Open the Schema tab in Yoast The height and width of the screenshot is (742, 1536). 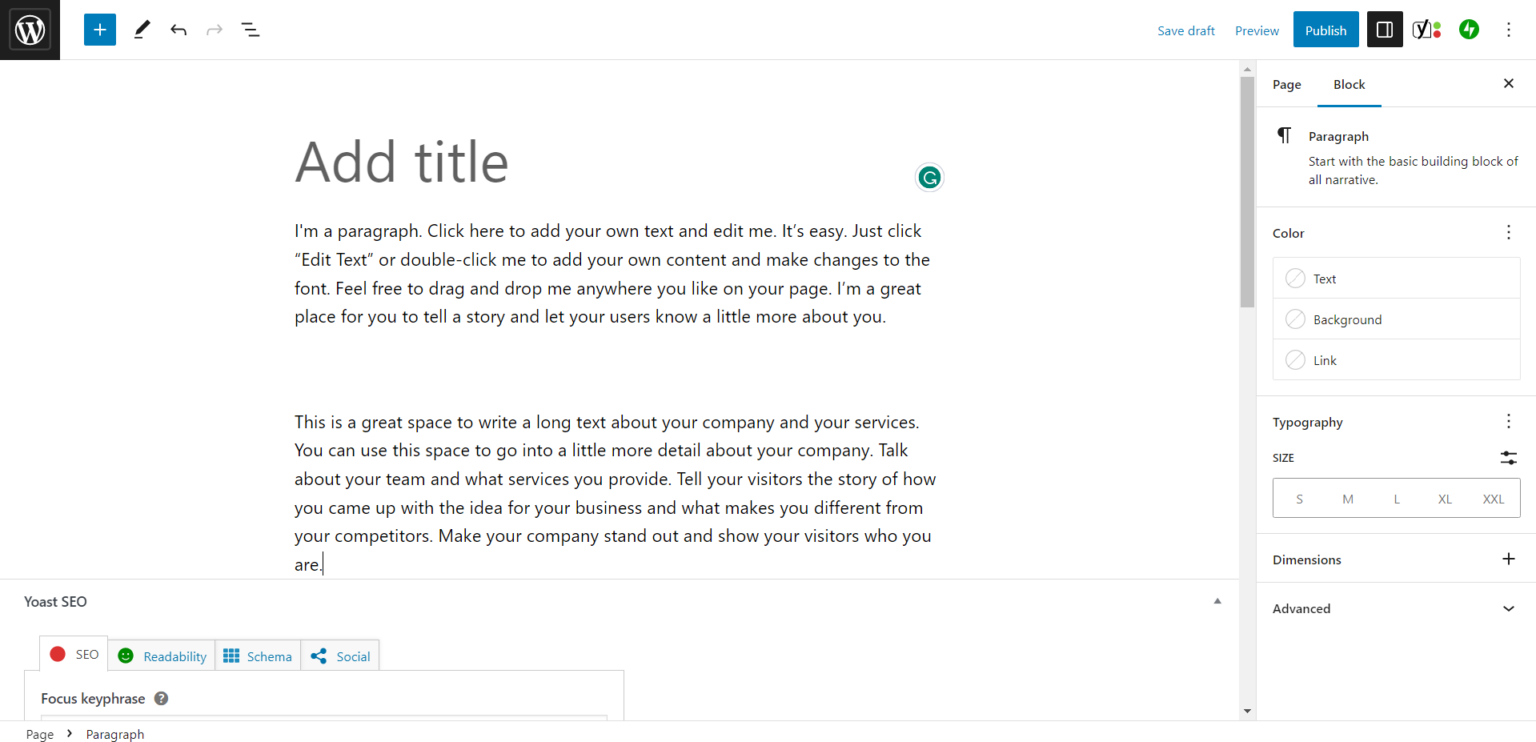coord(258,655)
